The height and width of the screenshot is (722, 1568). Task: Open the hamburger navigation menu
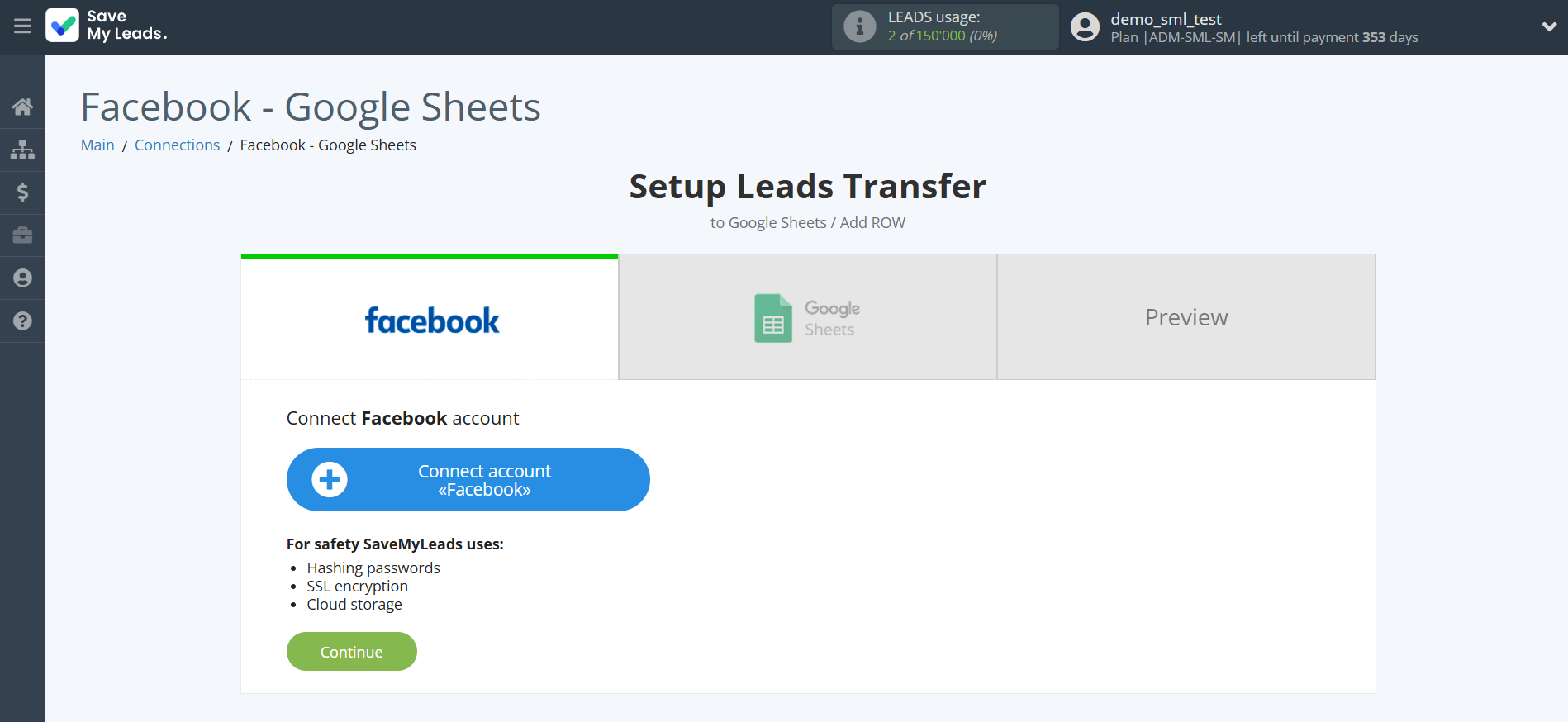tap(22, 26)
